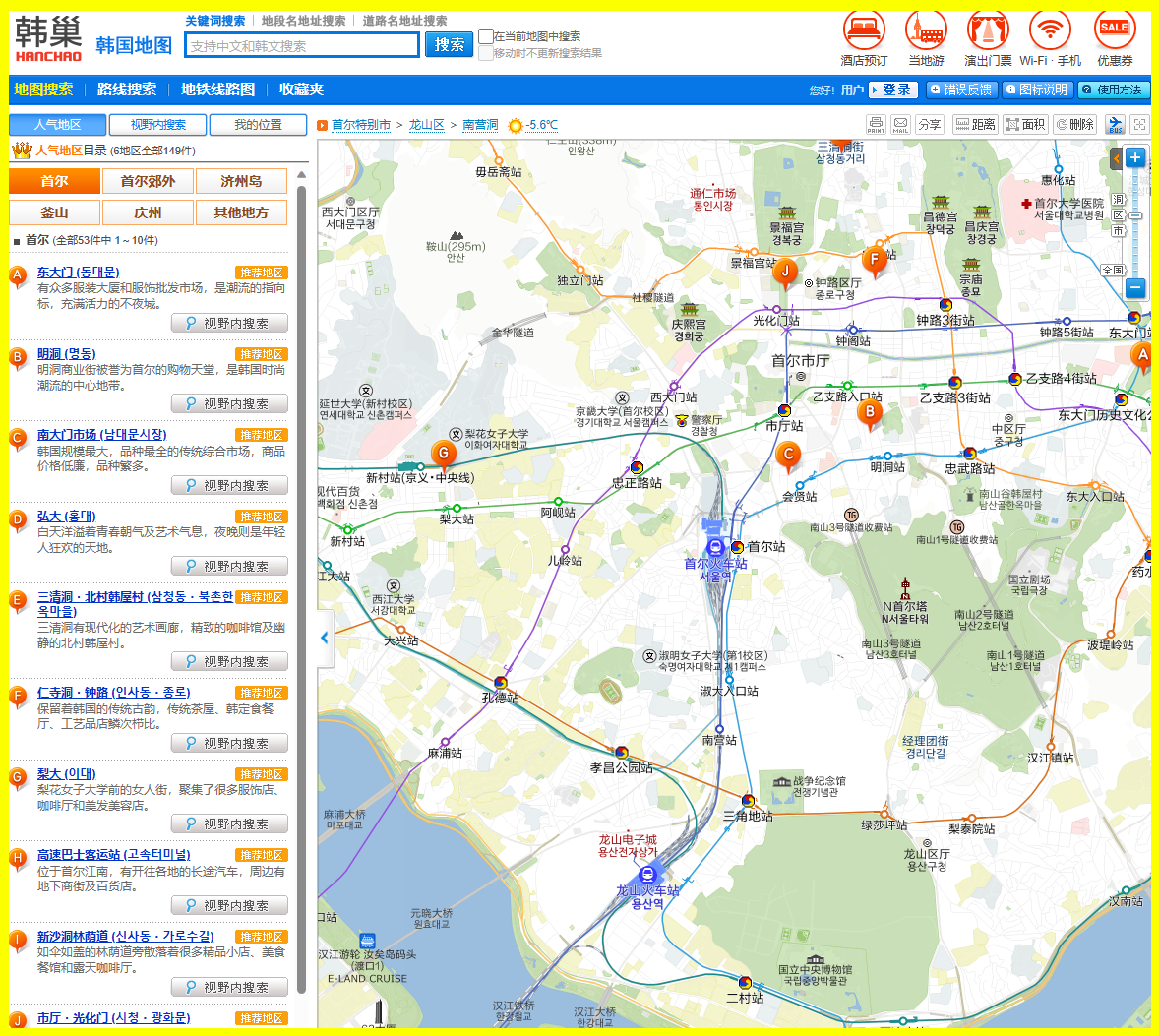Toggle the airport BUS layer icon
The height and width of the screenshot is (1036, 1159).
(x=1116, y=125)
